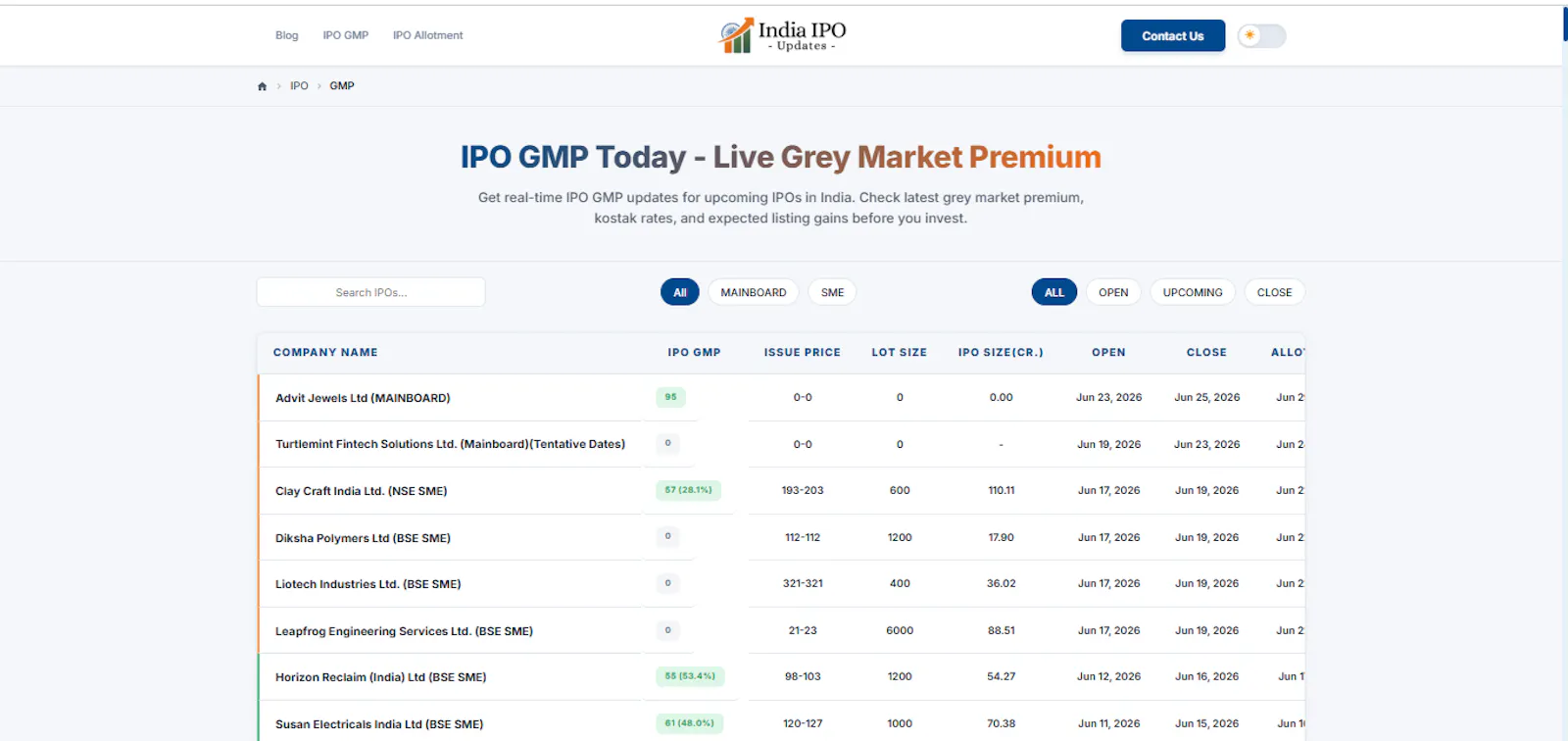Image resolution: width=1568 pixels, height=741 pixels.
Task: Filter by MAINBOARD IPOs
Action: (x=754, y=292)
